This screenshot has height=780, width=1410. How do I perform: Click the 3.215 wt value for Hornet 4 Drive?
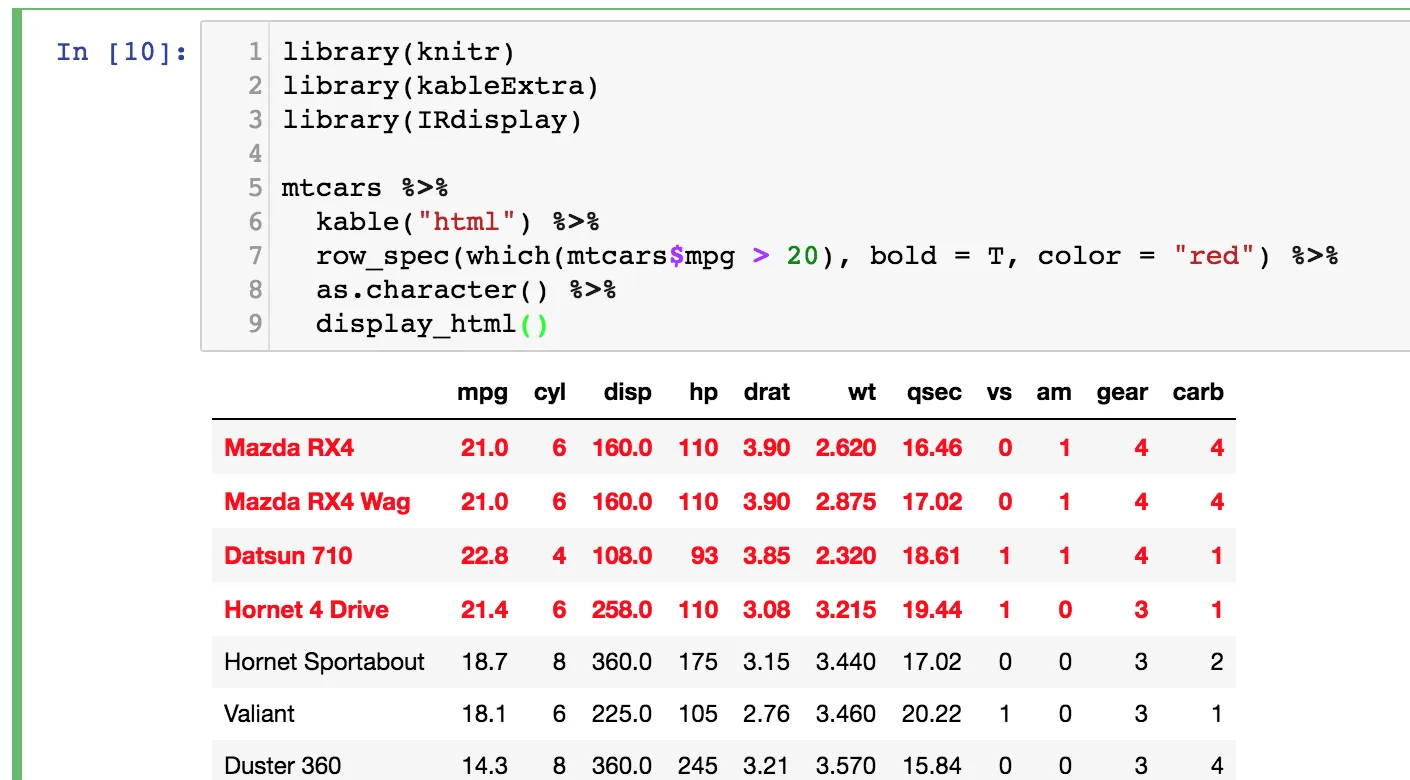click(846, 610)
